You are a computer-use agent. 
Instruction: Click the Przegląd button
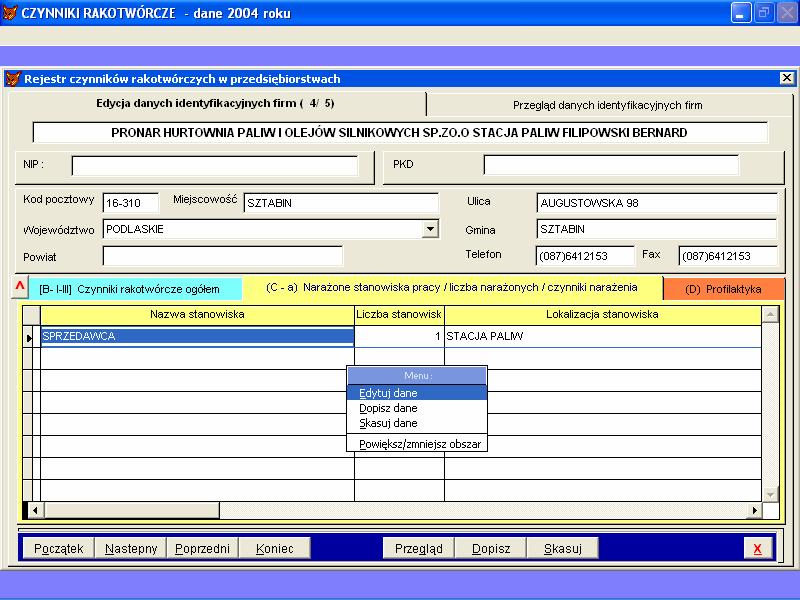(x=418, y=549)
